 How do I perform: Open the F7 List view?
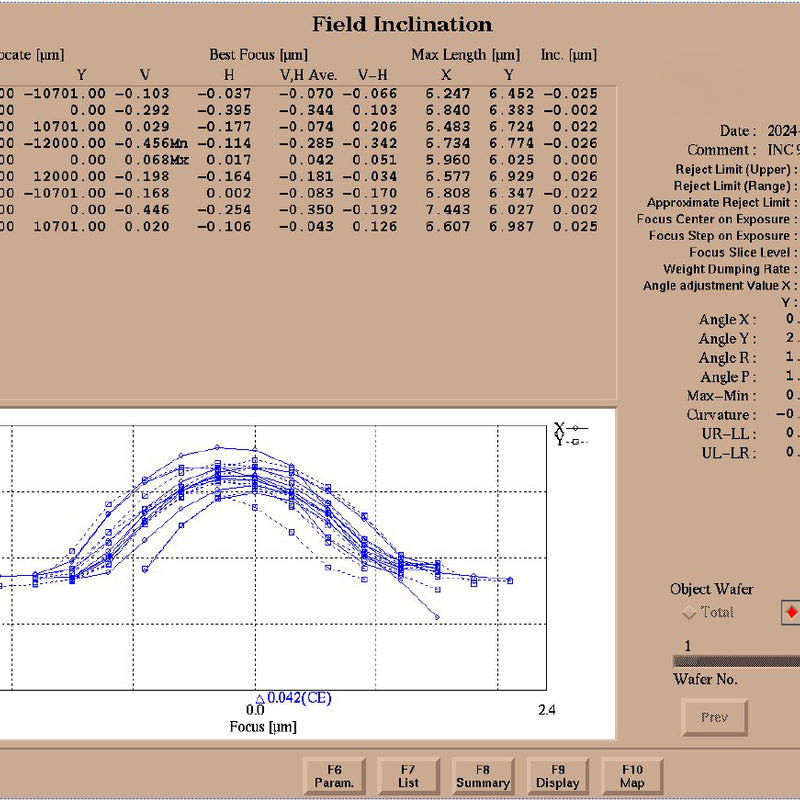click(408, 776)
